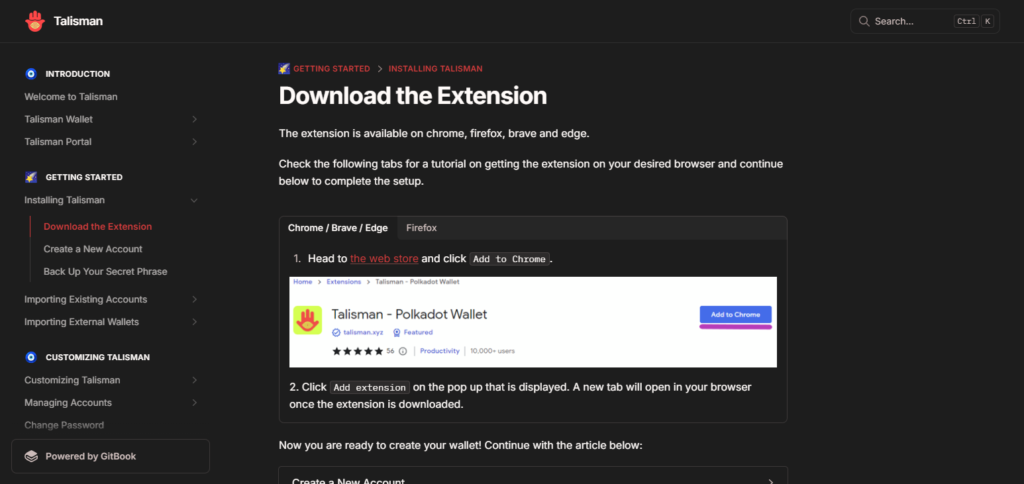1024x484 pixels.
Task: Expand the Customizing Talisman sidebar chevron
Action: coord(195,380)
